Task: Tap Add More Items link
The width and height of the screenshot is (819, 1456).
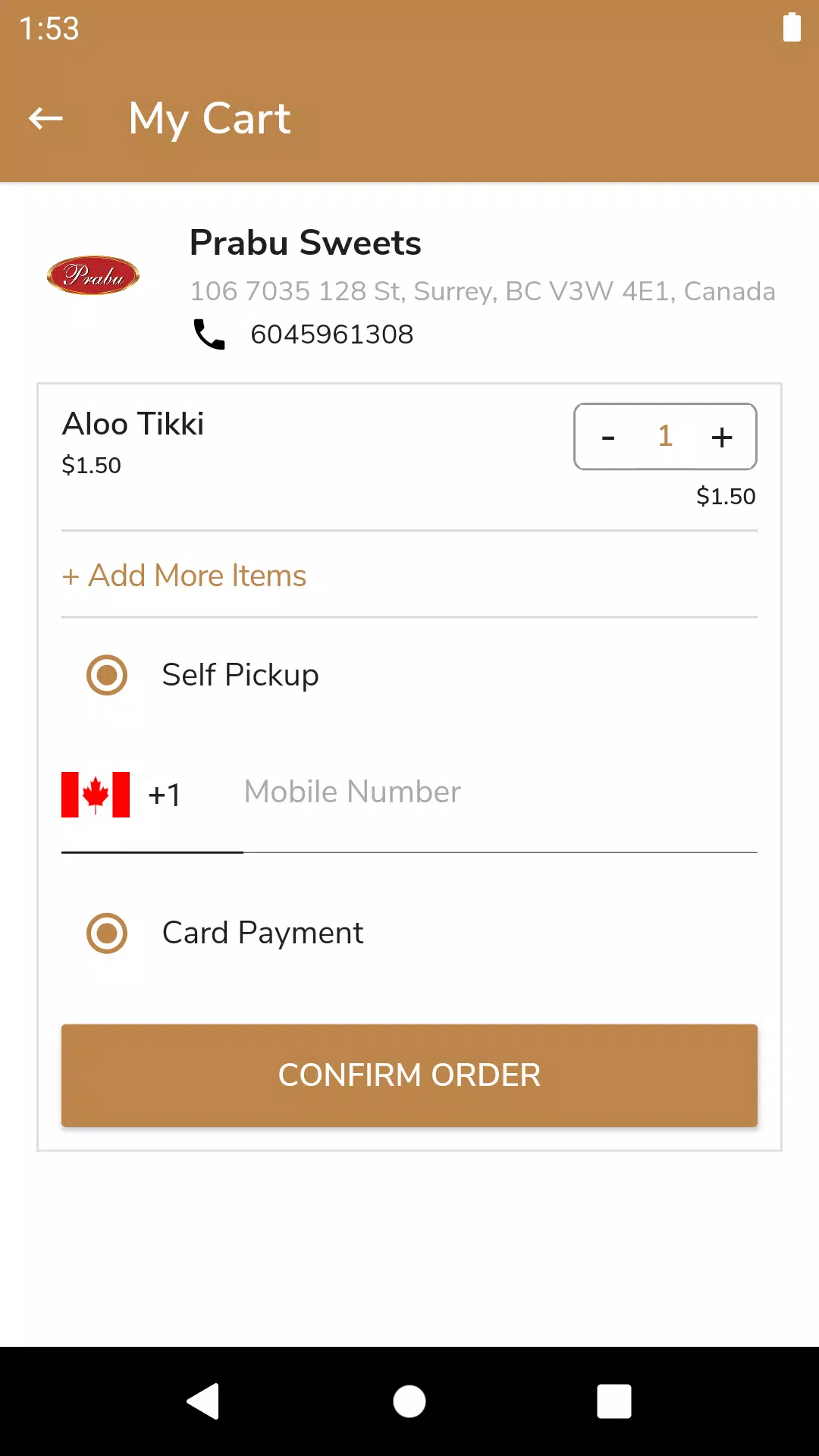Action: point(184,576)
